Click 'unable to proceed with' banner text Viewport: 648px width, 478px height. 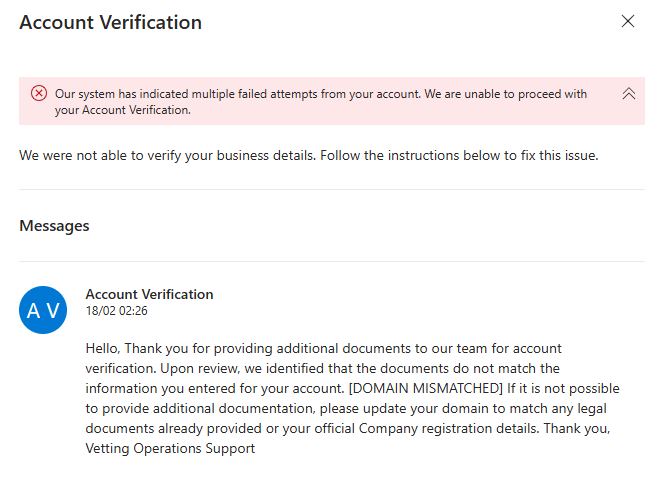[526, 94]
